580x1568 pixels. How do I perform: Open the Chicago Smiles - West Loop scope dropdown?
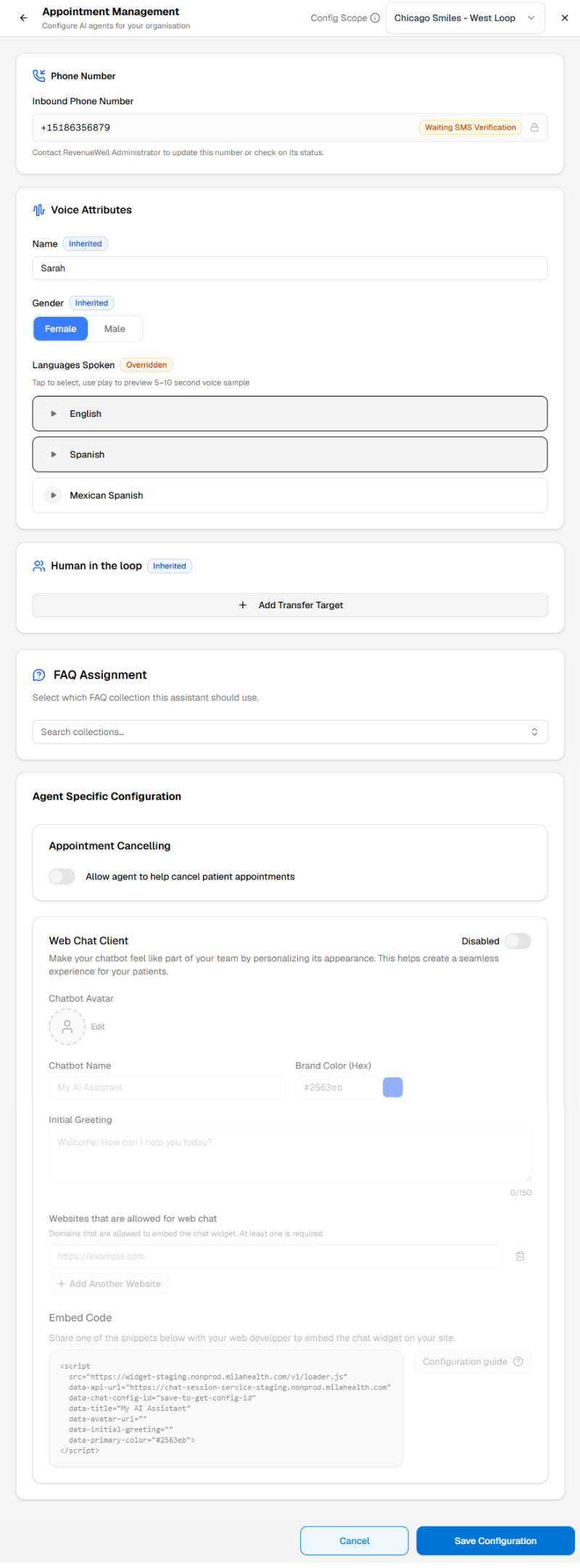(x=465, y=18)
